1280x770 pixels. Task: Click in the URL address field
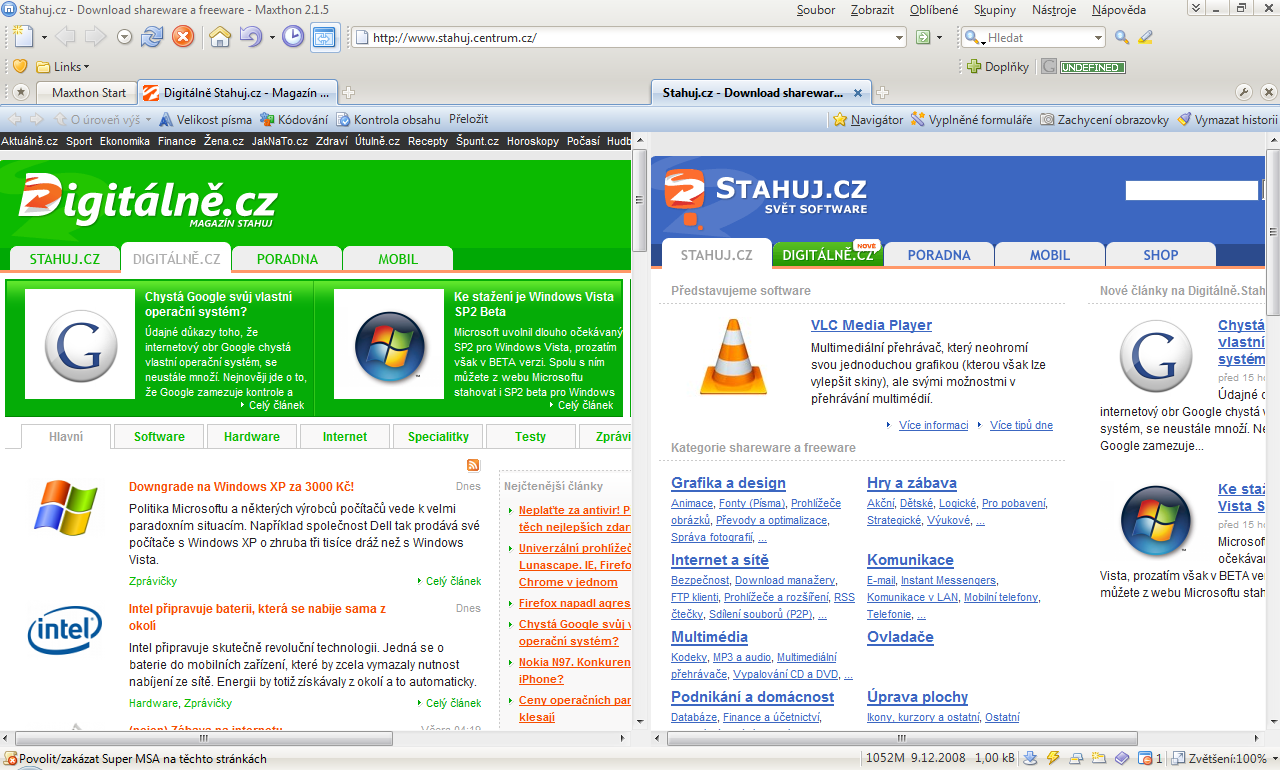(630, 38)
